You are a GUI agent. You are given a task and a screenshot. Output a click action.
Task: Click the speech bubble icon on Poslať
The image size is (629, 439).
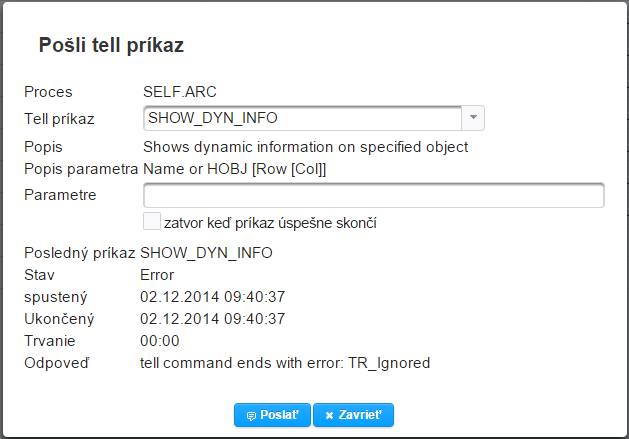click(250, 415)
